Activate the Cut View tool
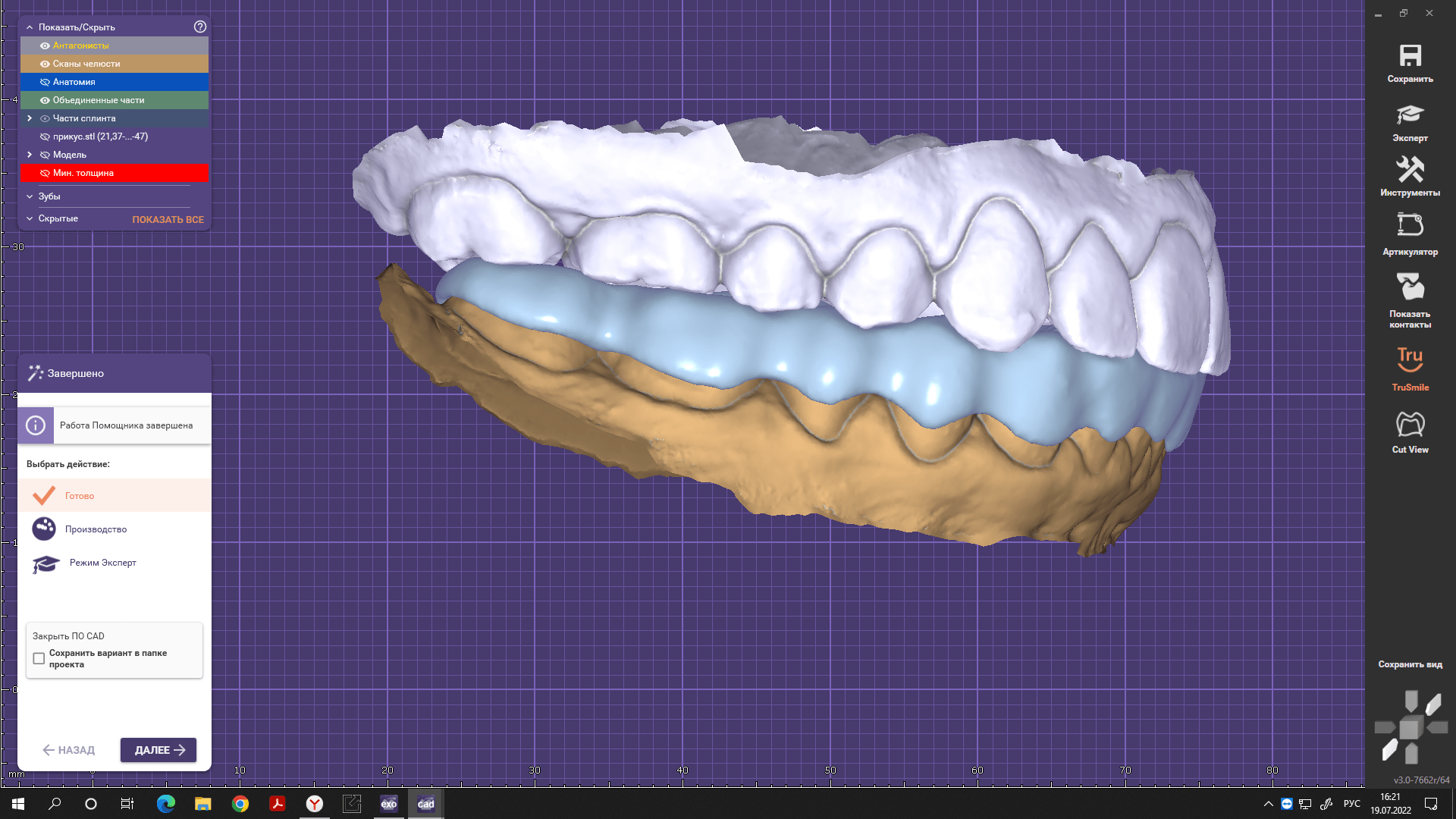 1410,425
